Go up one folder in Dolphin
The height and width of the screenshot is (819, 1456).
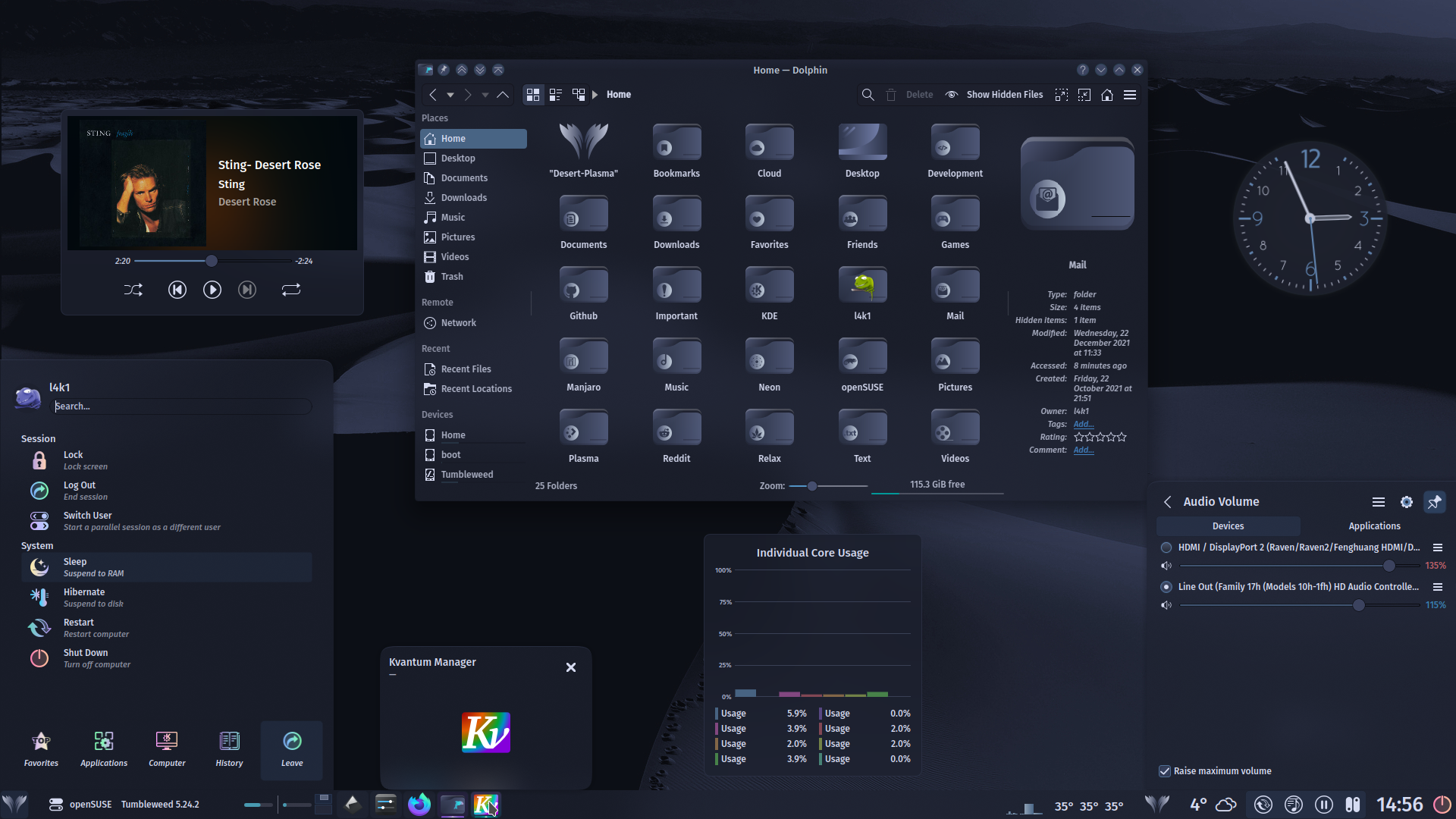pyautogui.click(x=503, y=95)
